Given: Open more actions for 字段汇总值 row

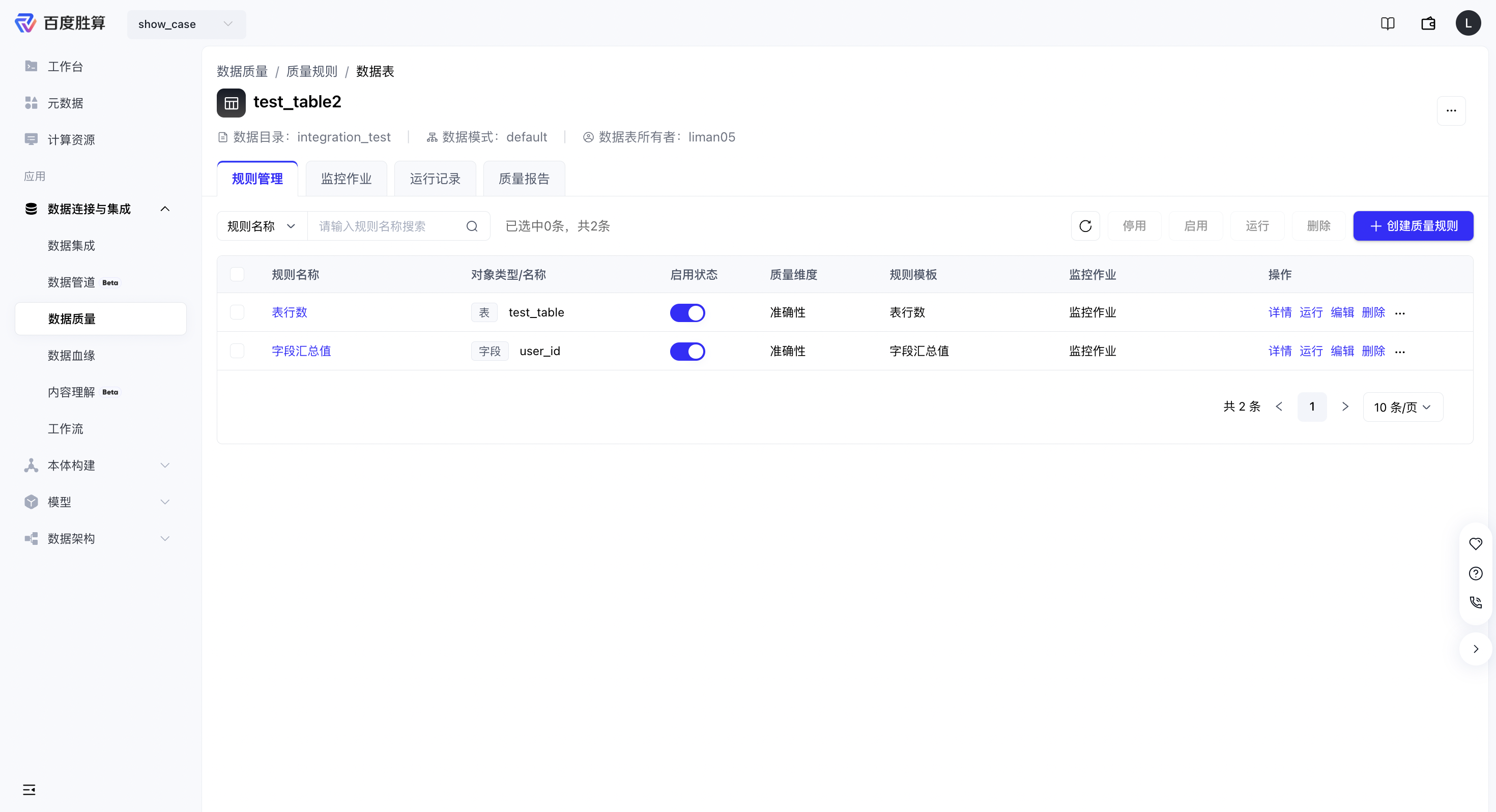Looking at the screenshot, I should [1400, 352].
